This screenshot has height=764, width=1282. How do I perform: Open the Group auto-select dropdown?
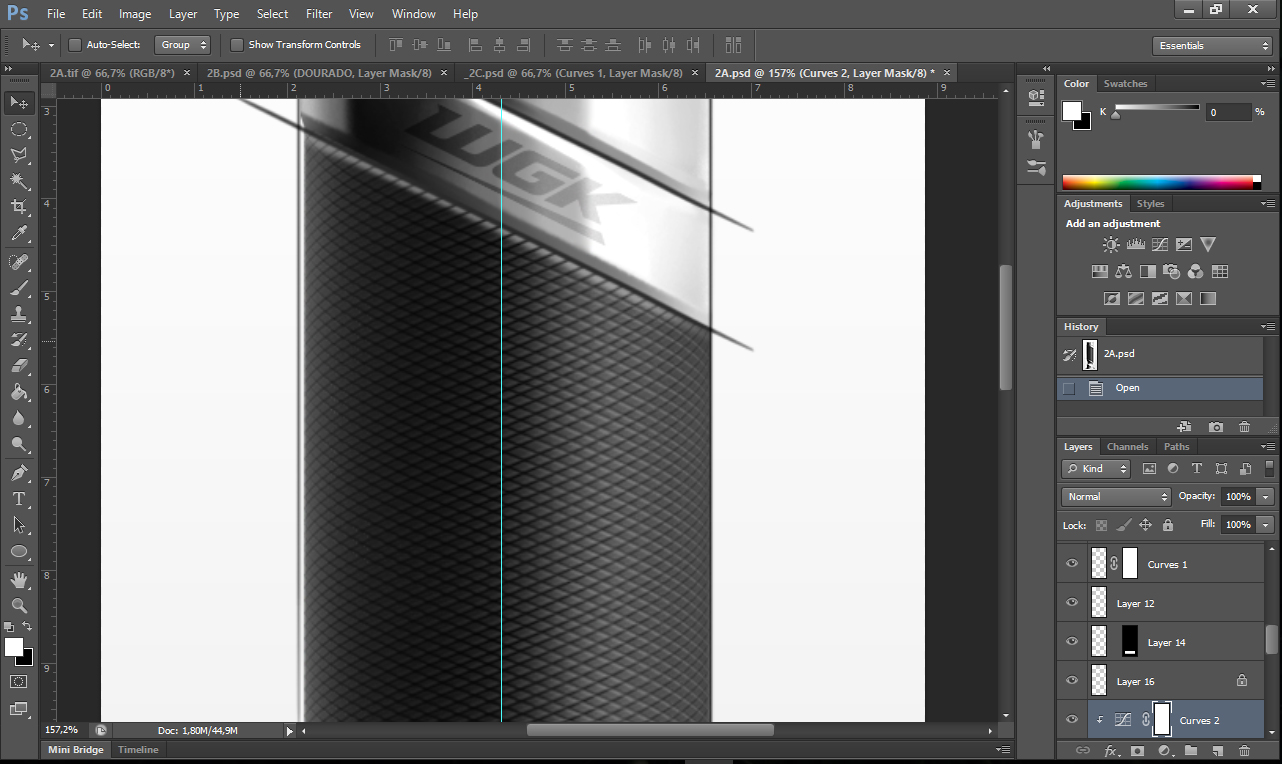pos(184,45)
